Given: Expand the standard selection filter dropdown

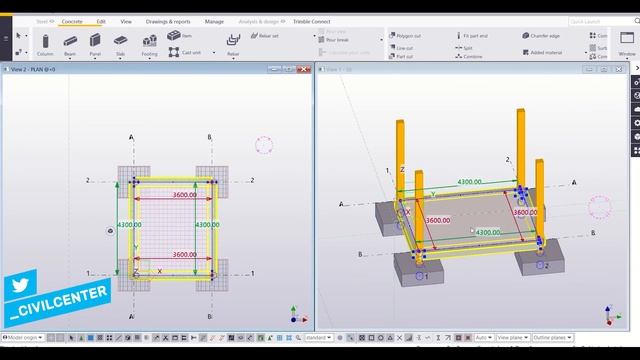Looking at the screenshot, I should click(318, 338).
